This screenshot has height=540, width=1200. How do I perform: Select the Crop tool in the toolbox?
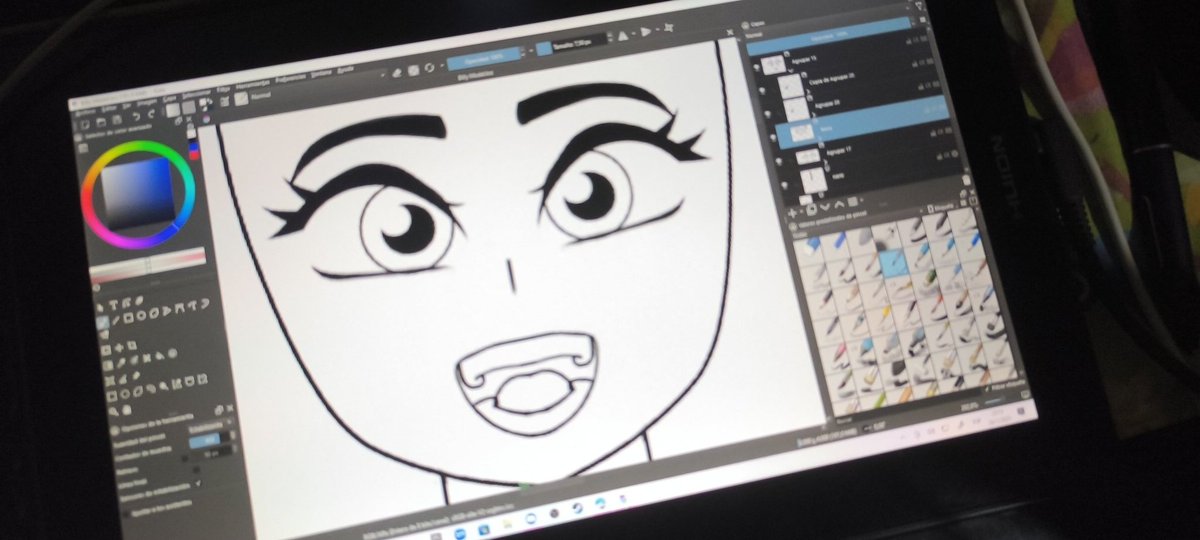(132, 345)
